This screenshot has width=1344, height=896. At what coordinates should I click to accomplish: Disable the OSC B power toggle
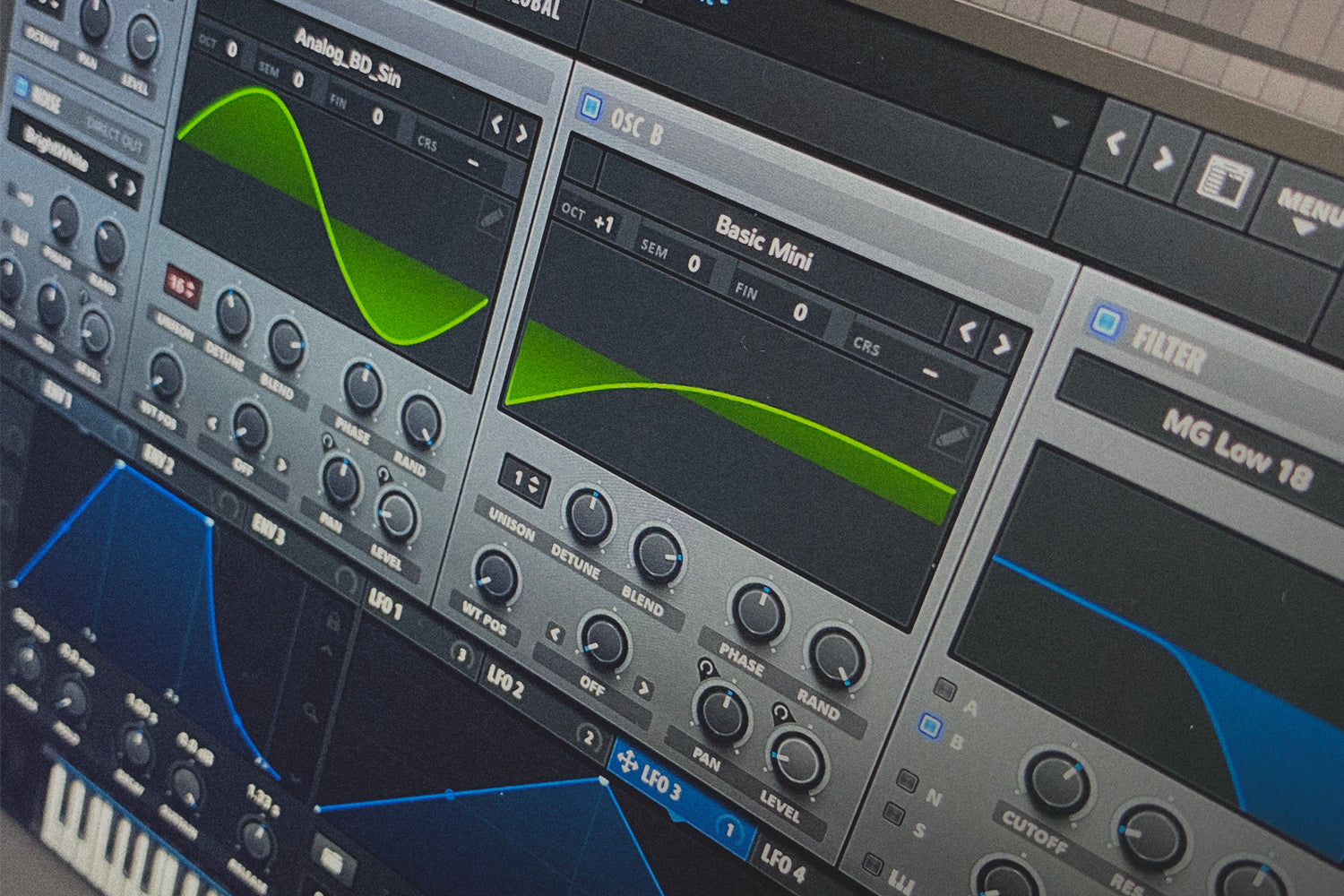pyautogui.click(x=590, y=105)
